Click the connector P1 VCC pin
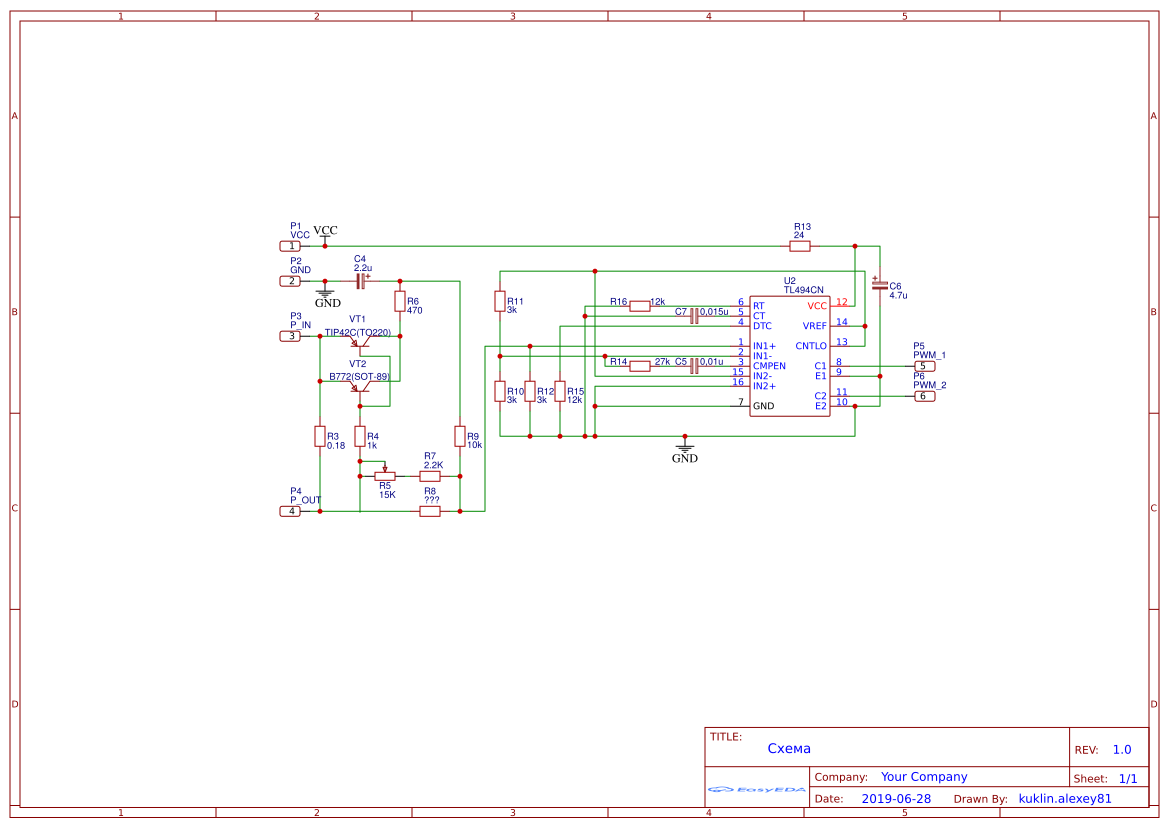The height and width of the screenshot is (828, 1169). point(291,246)
